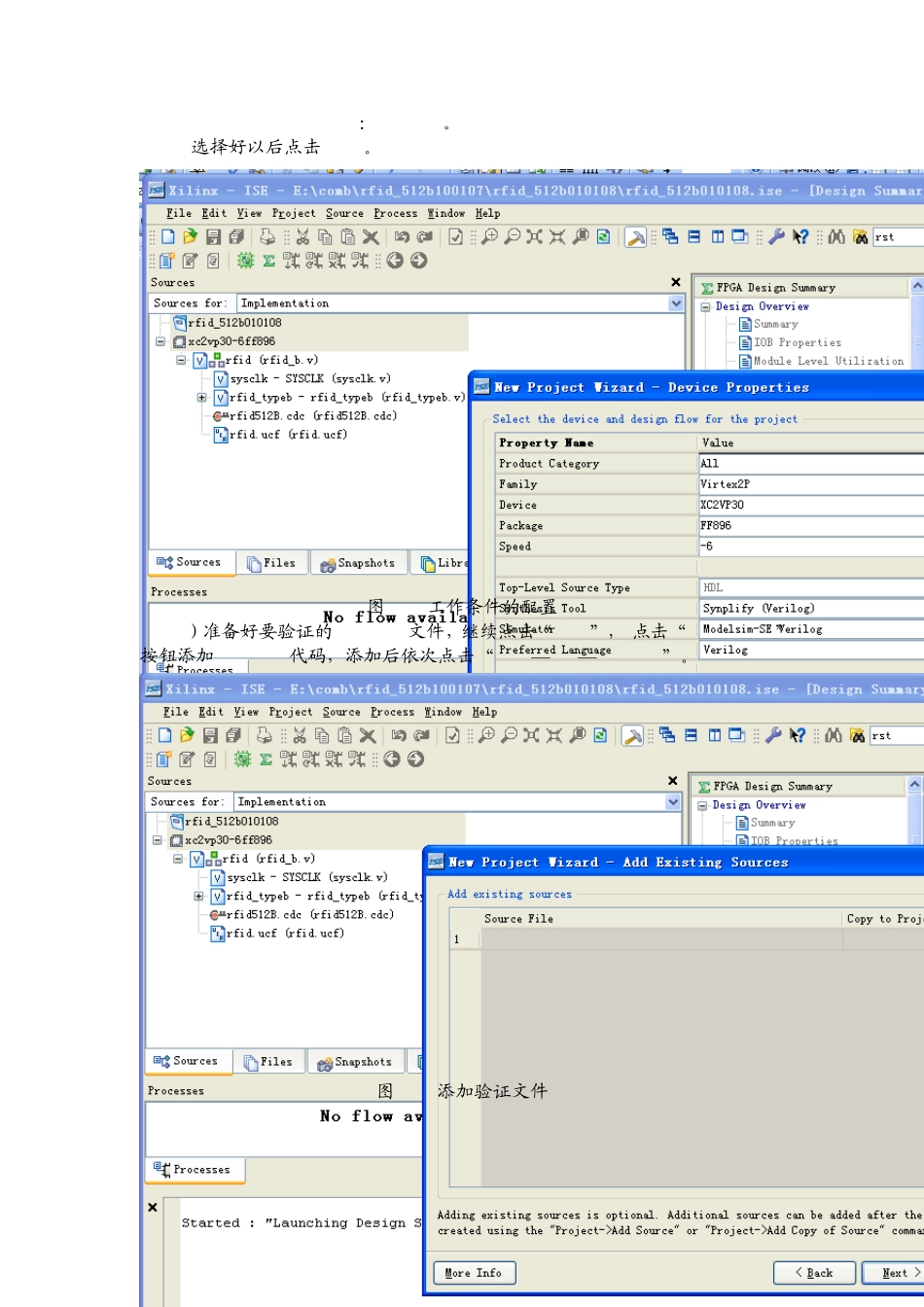
Task: Expand rfid_typeb node in upper ISE window
Action: pyautogui.click(x=202, y=397)
